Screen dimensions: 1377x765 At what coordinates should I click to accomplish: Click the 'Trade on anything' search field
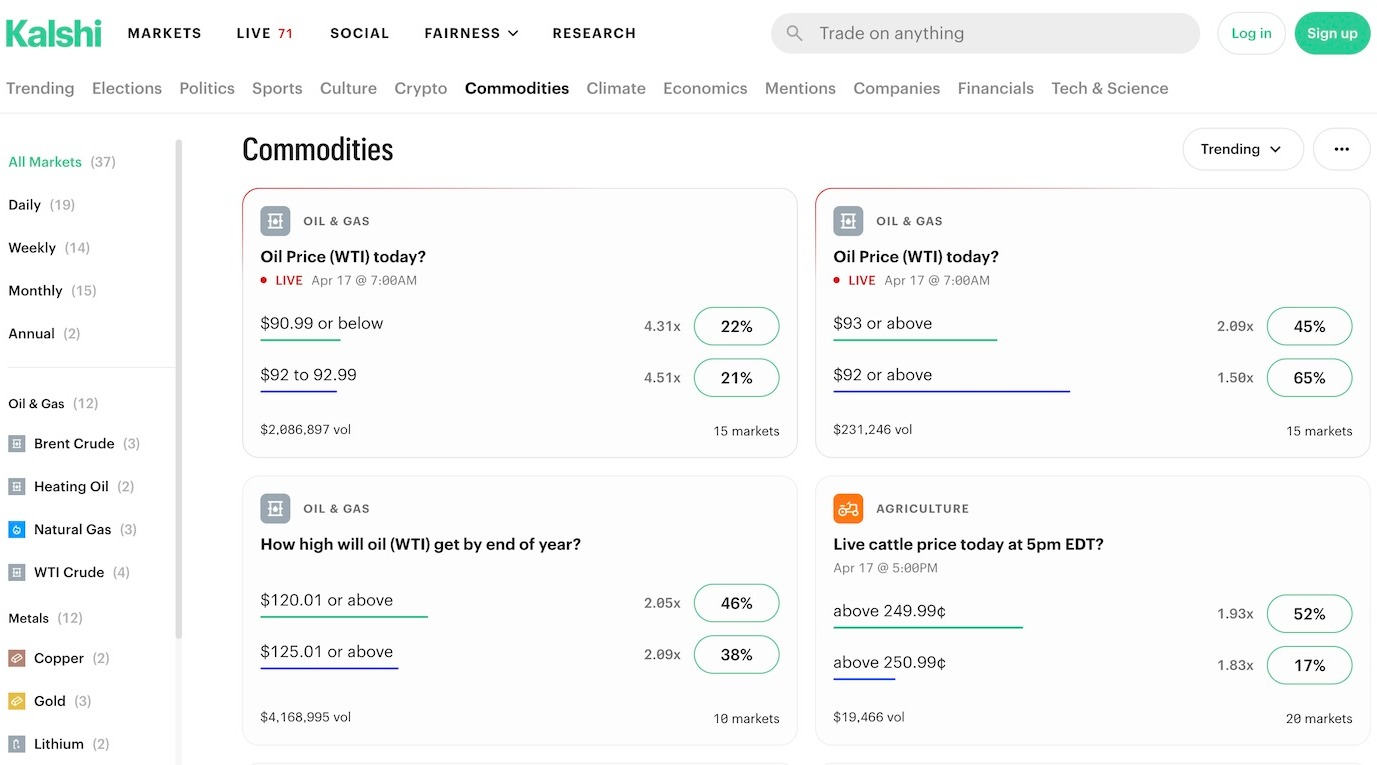tap(985, 33)
